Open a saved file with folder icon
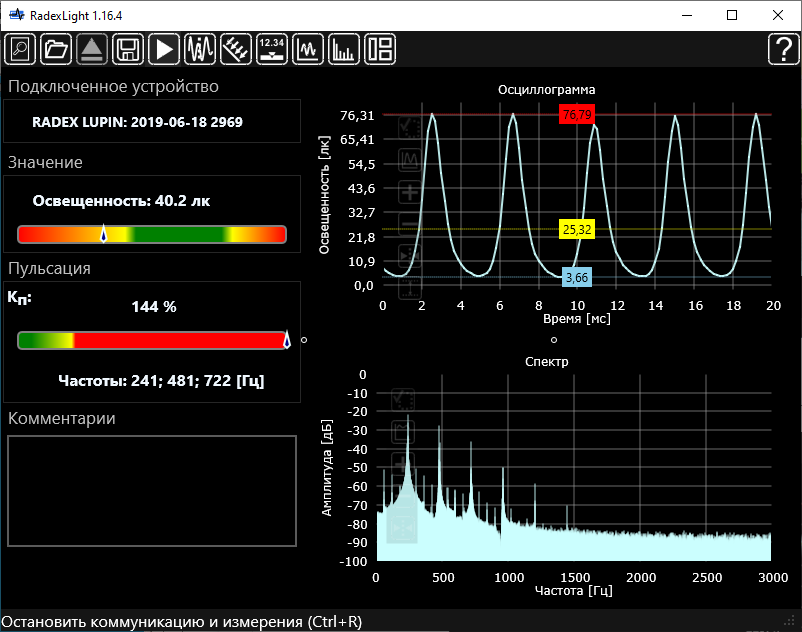Screen dimensions: 802x632 coord(57,48)
